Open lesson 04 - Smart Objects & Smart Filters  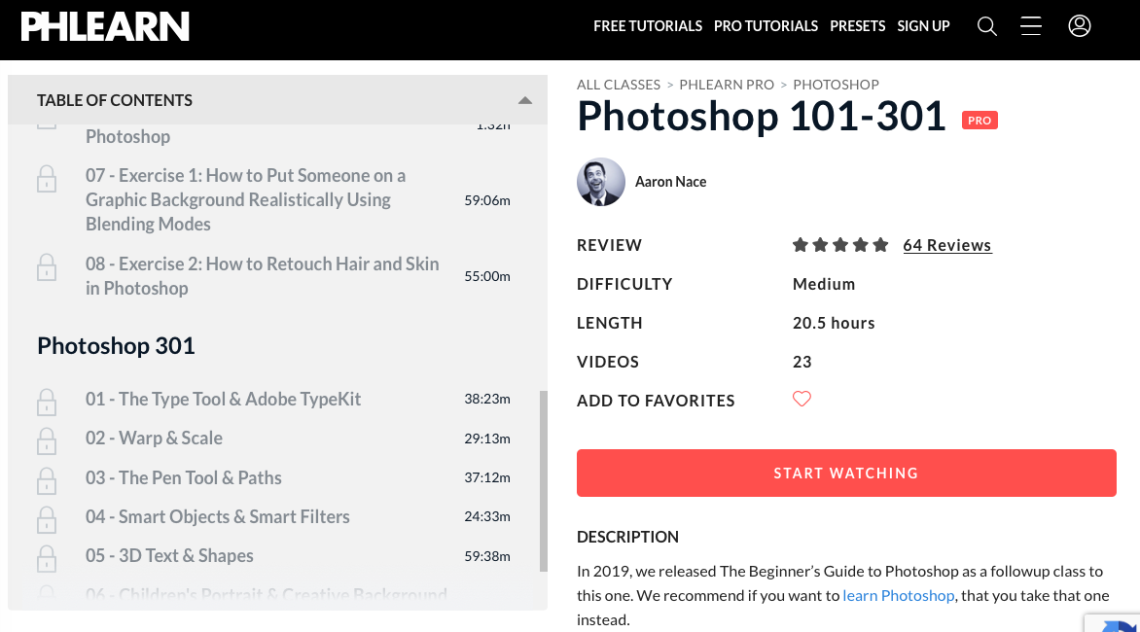click(217, 517)
